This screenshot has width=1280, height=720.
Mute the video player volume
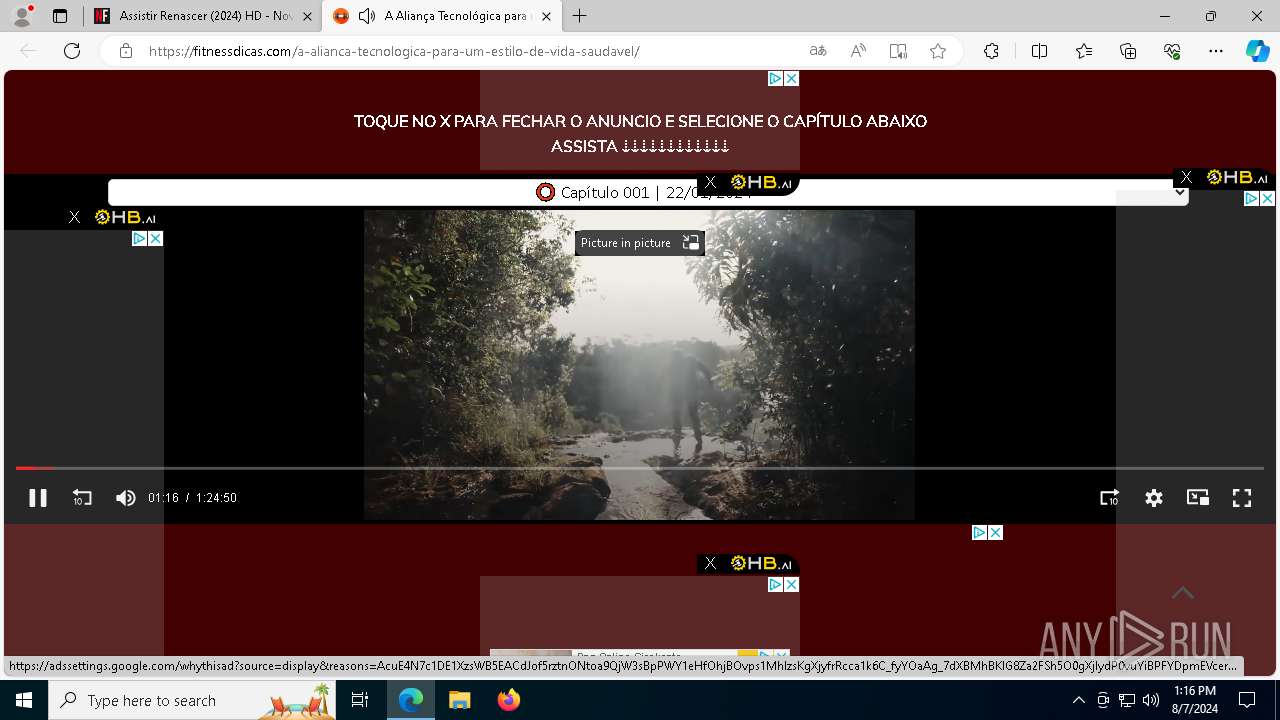[125, 498]
